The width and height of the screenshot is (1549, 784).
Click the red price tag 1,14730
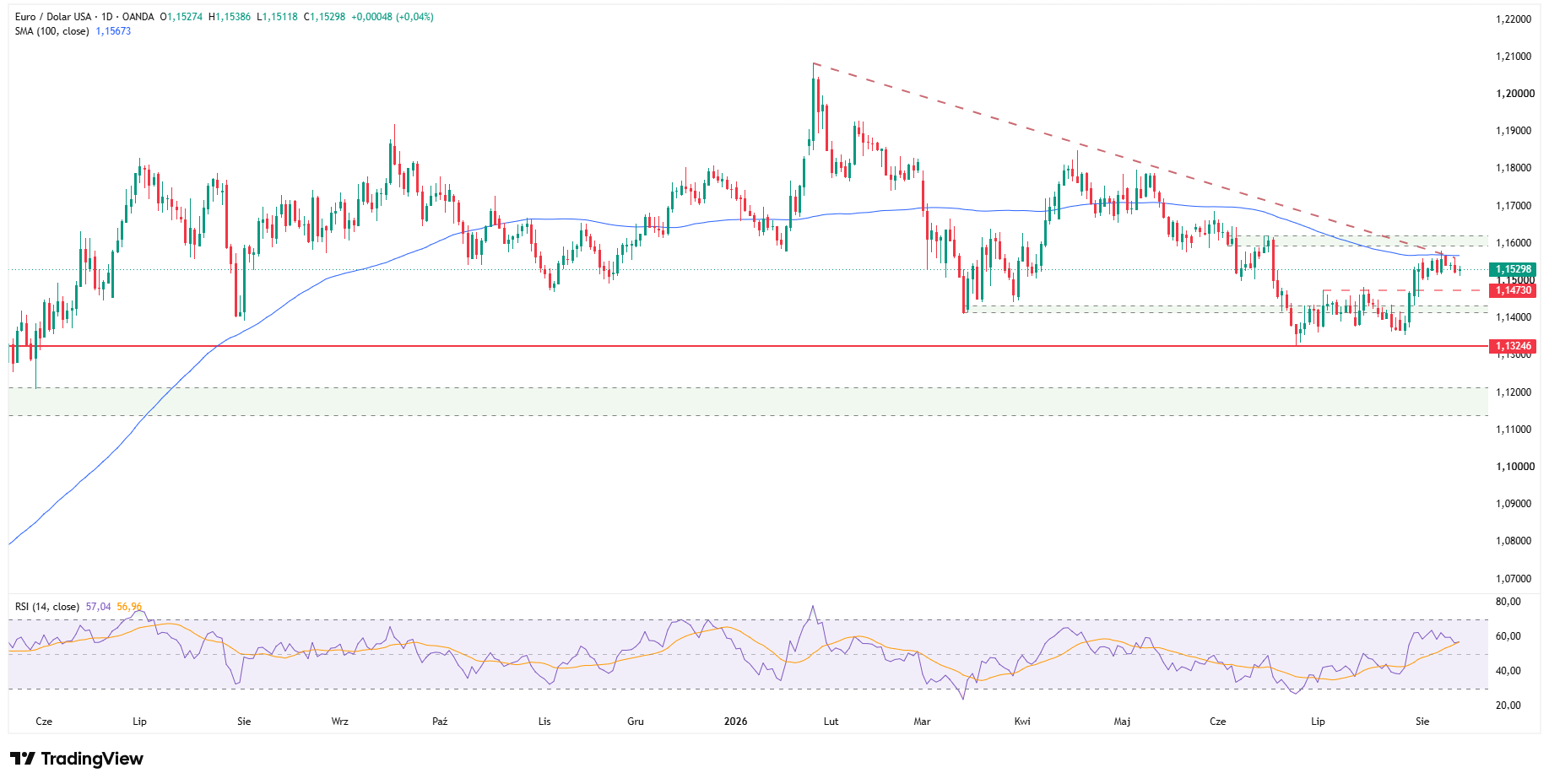coord(1514,290)
